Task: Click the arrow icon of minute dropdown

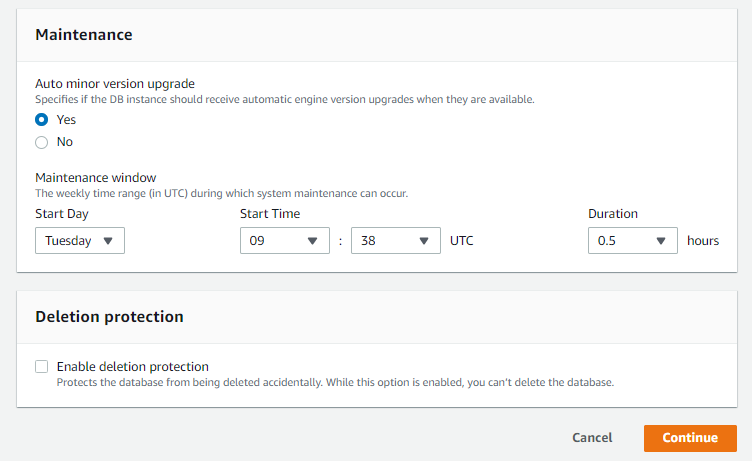Action: tap(424, 241)
